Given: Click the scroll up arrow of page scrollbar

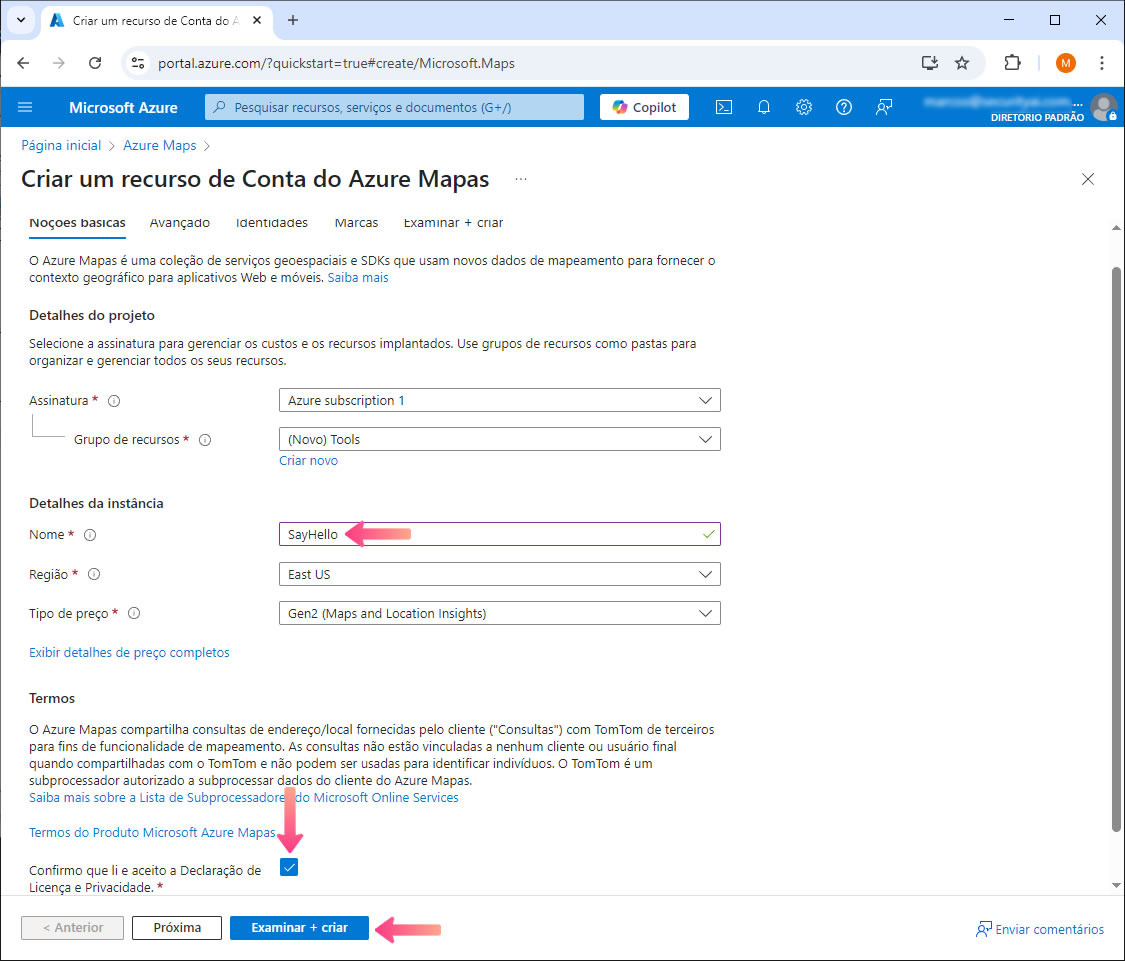Looking at the screenshot, I should [1116, 228].
